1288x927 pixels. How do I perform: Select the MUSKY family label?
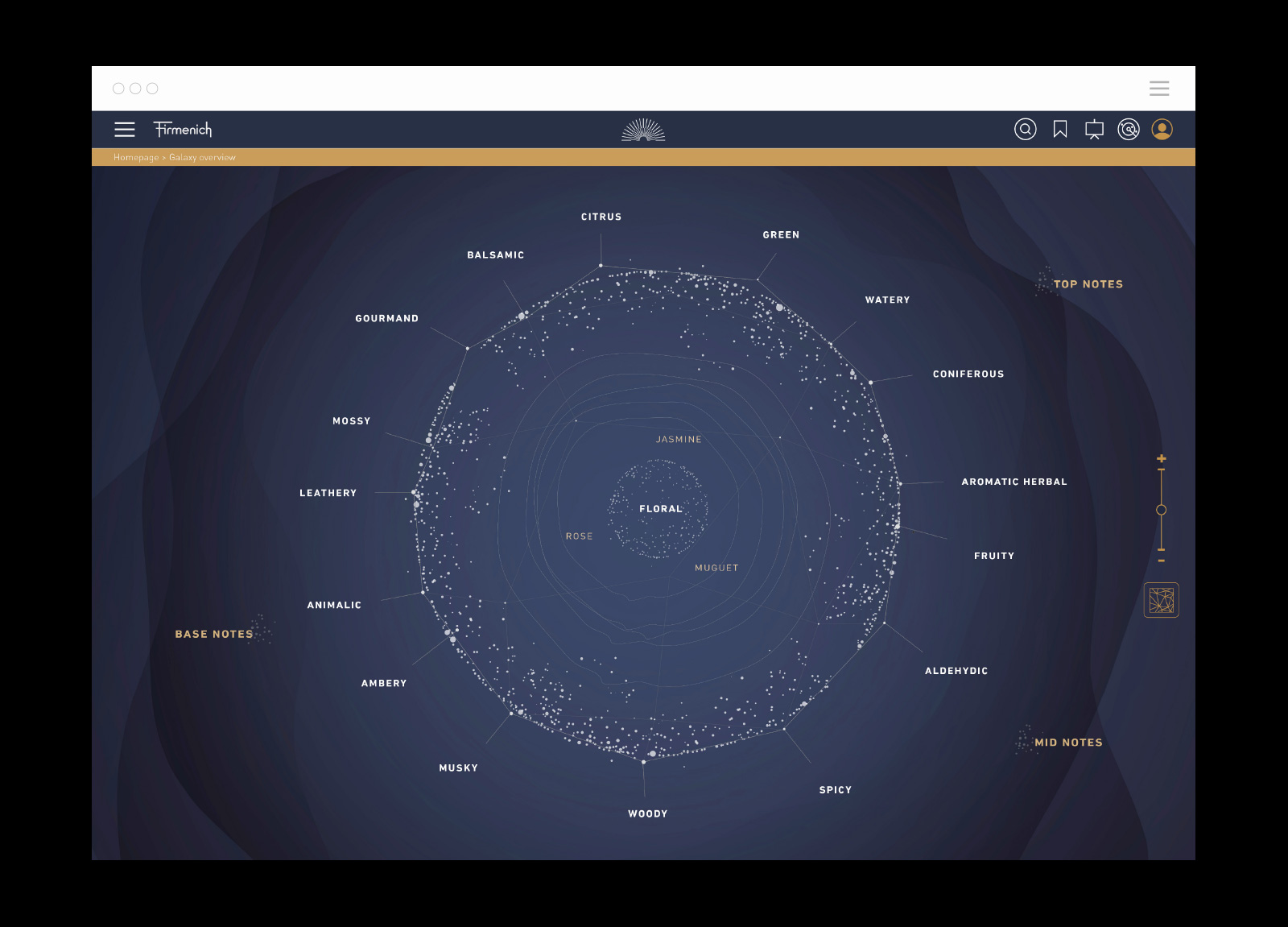[x=459, y=768]
